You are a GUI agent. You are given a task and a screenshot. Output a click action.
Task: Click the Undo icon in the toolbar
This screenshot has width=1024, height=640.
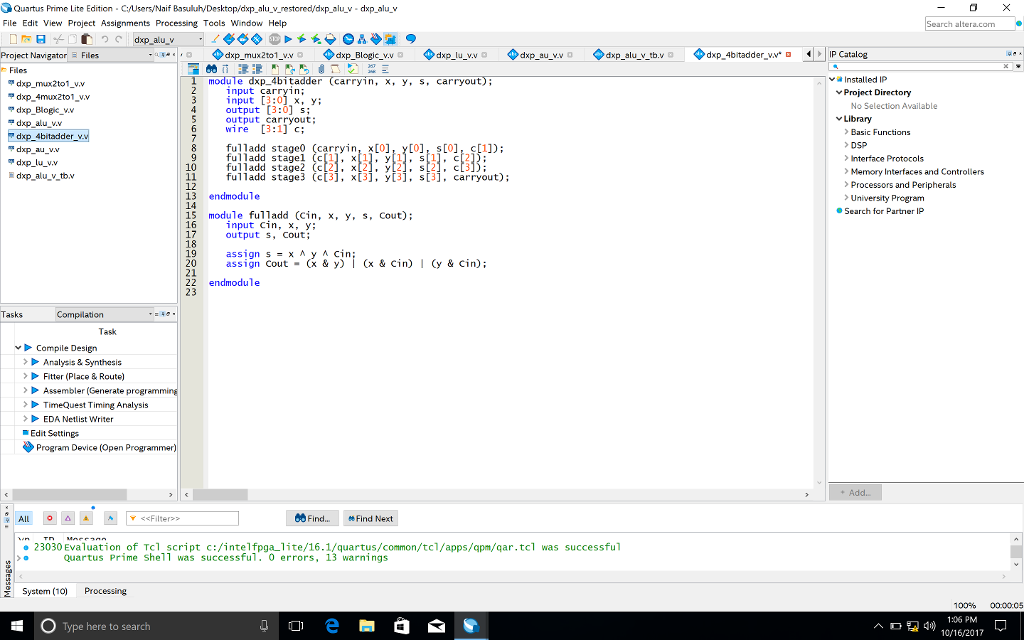(104, 40)
